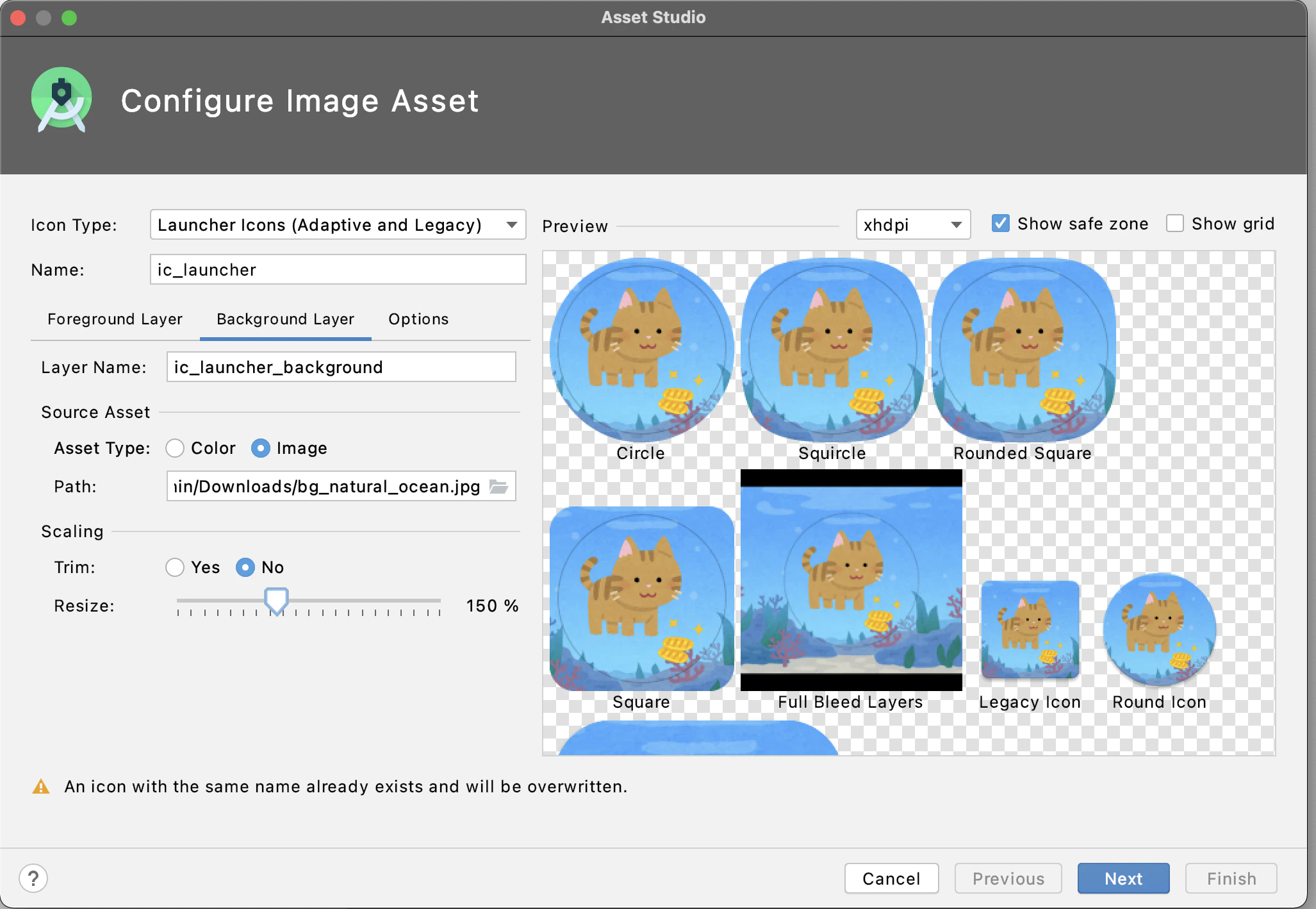
Task: Click the green zoom window button
Action: [69, 18]
